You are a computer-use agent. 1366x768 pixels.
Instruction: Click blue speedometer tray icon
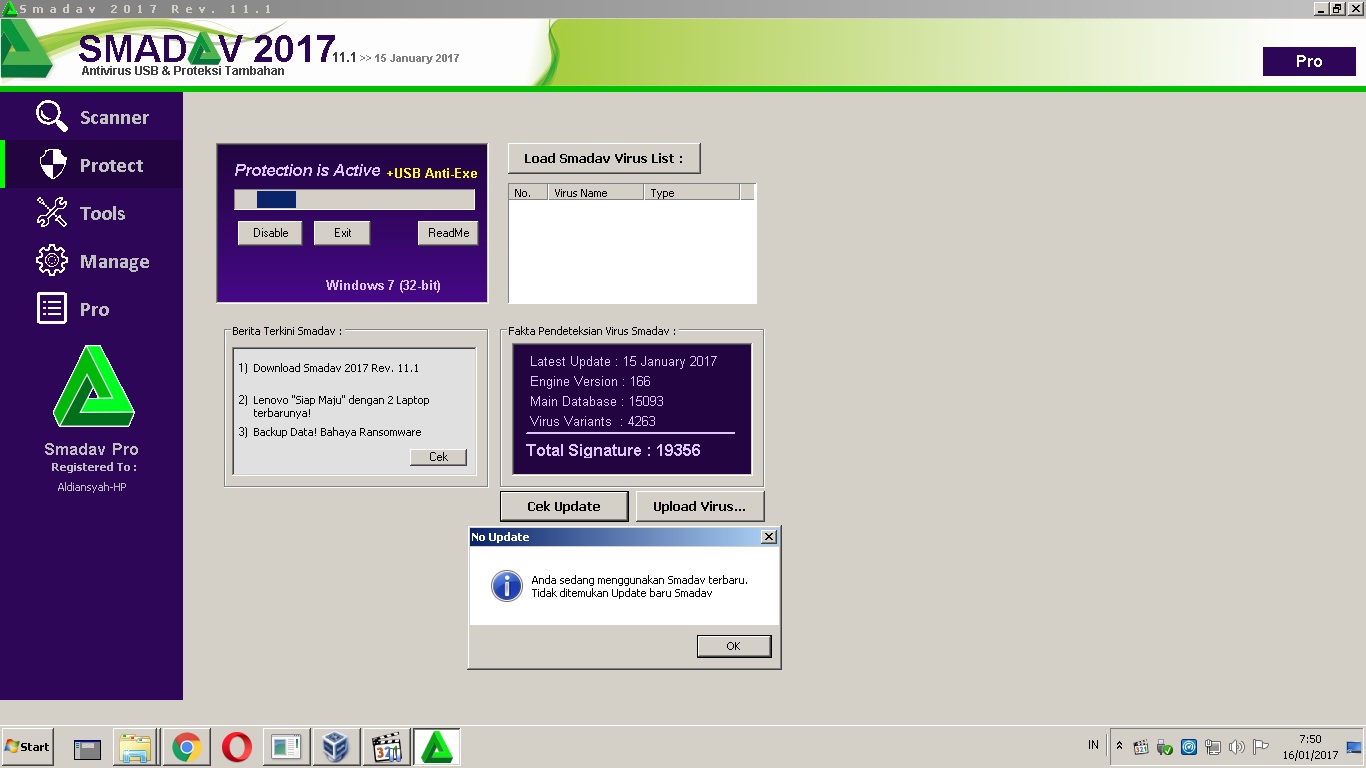click(1189, 747)
